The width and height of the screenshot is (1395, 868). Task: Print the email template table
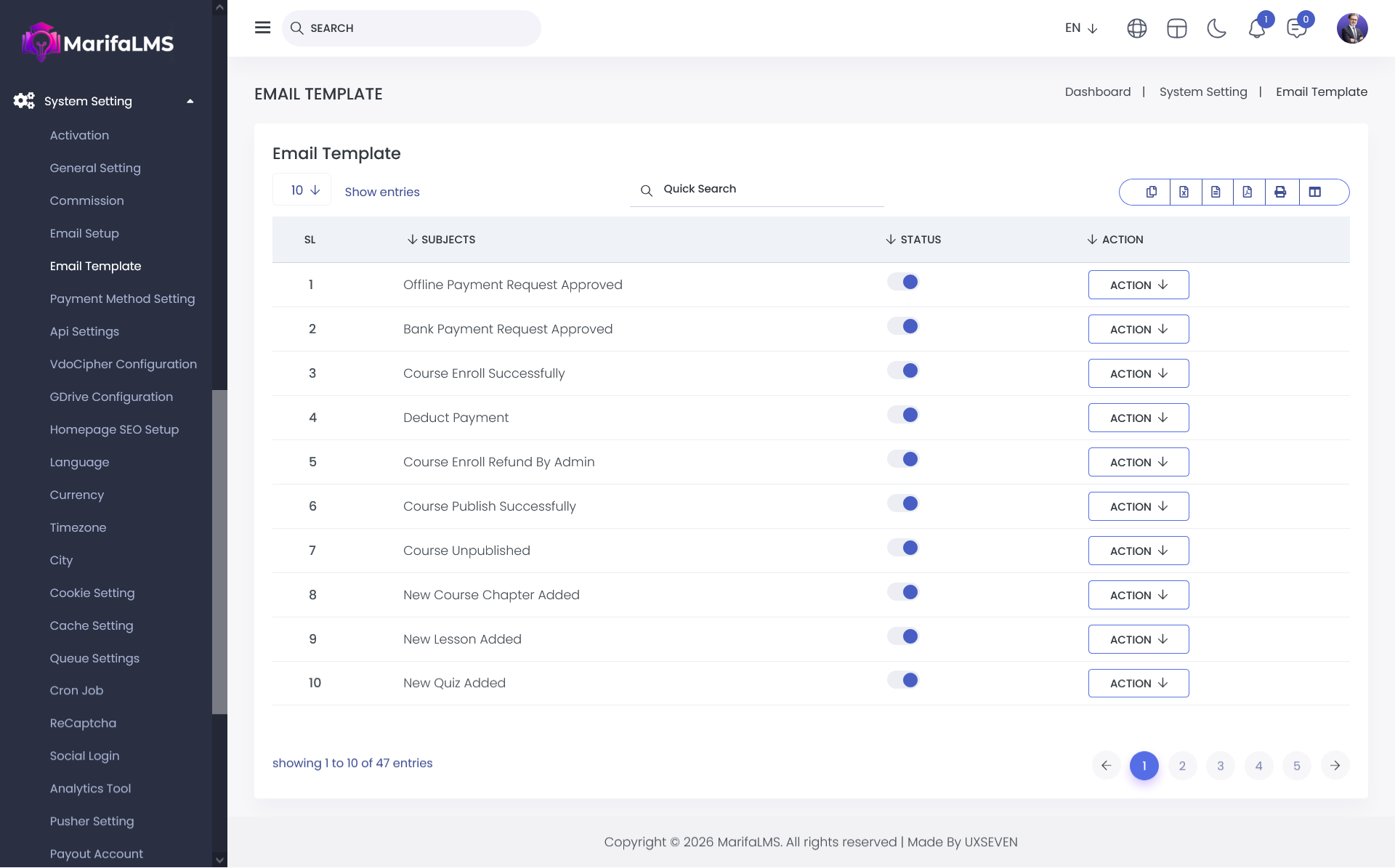tap(1280, 192)
